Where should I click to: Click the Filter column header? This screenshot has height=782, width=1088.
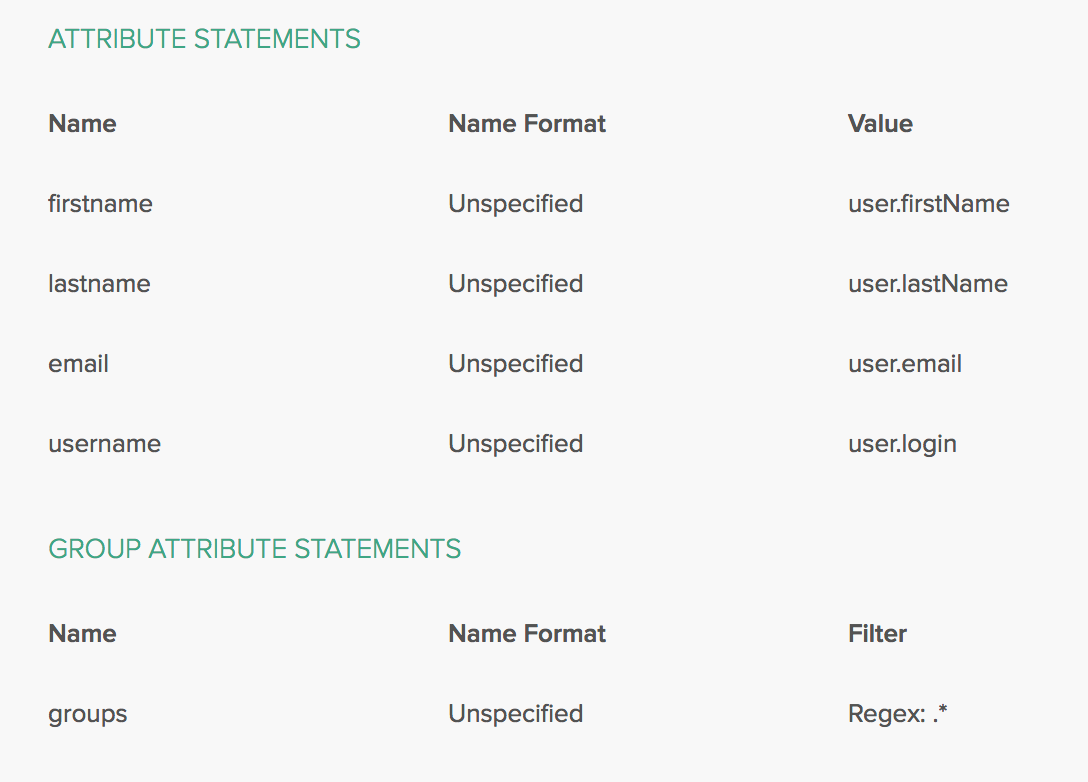[x=877, y=634]
